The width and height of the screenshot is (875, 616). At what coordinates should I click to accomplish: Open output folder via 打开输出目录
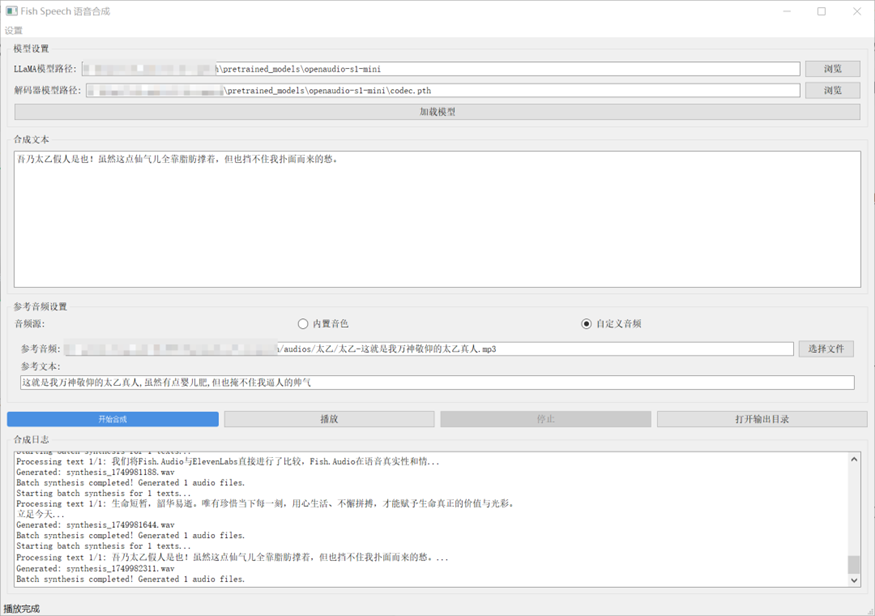coord(762,419)
